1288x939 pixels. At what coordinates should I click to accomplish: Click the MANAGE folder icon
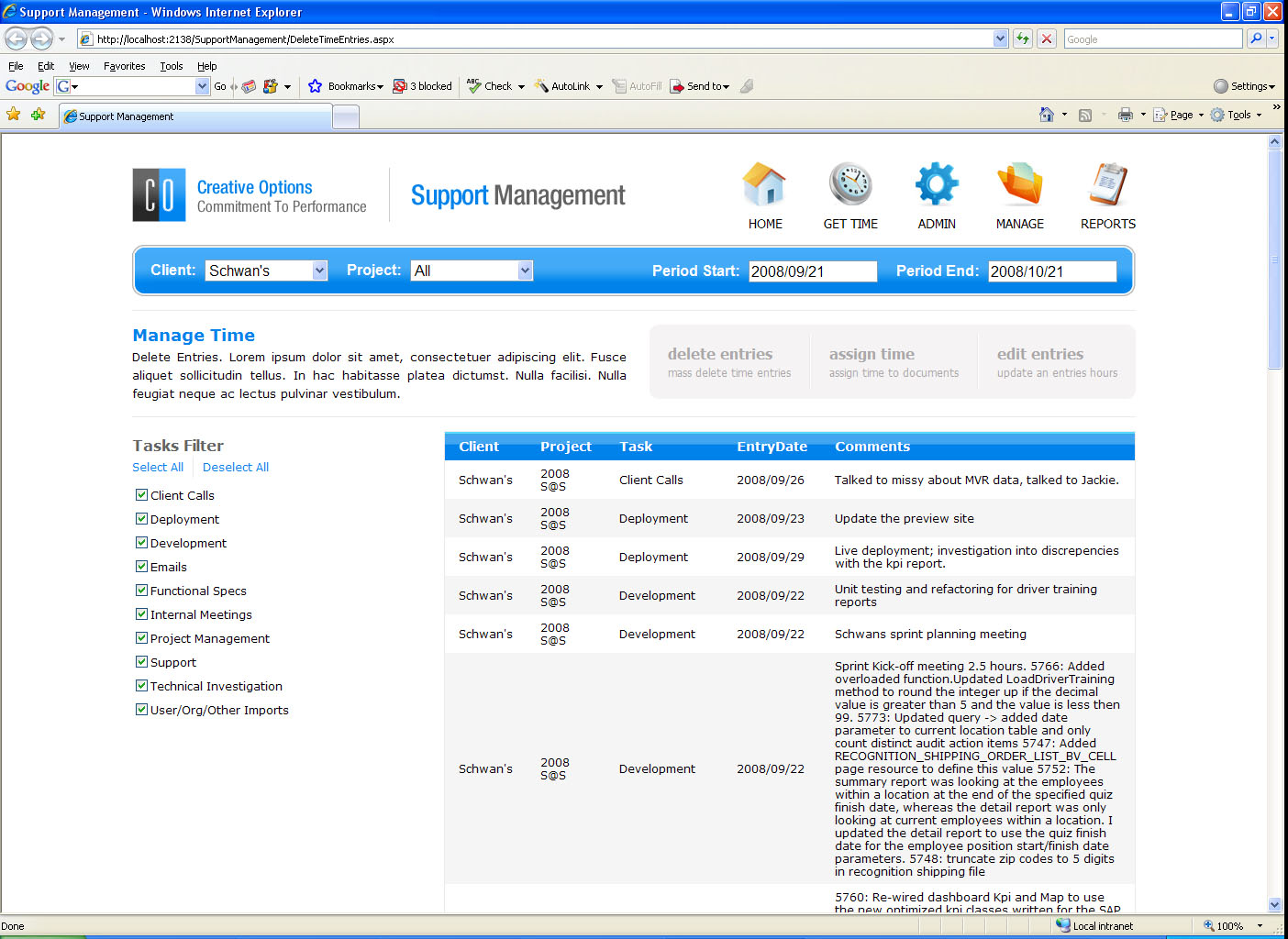click(1019, 184)
